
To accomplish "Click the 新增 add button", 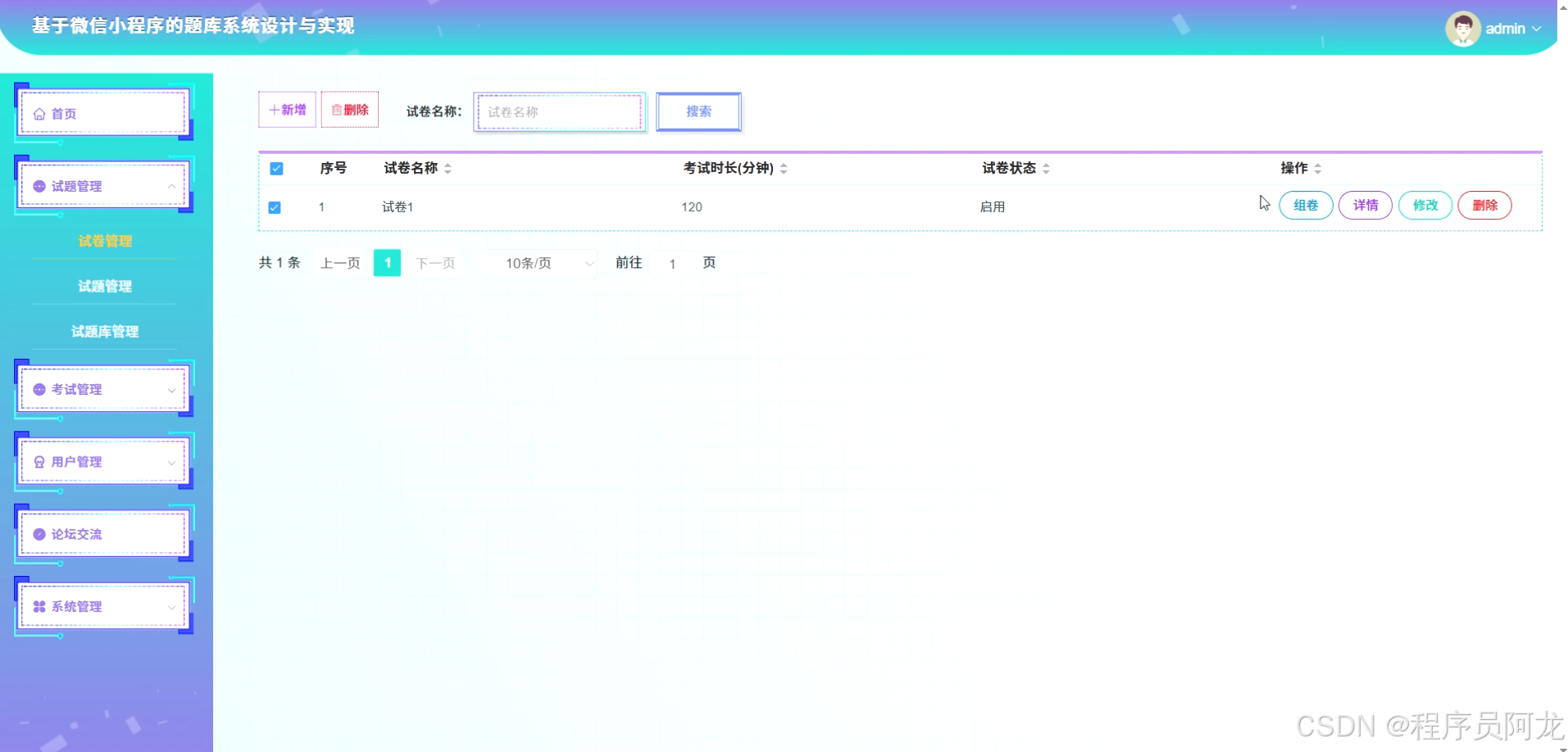I will pos(287,110).
